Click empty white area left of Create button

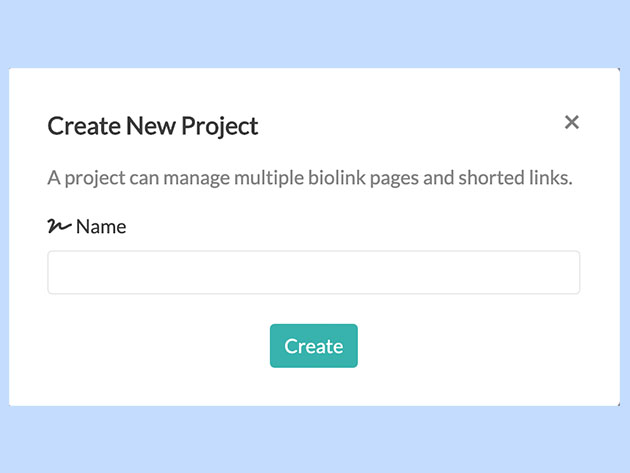150,346
